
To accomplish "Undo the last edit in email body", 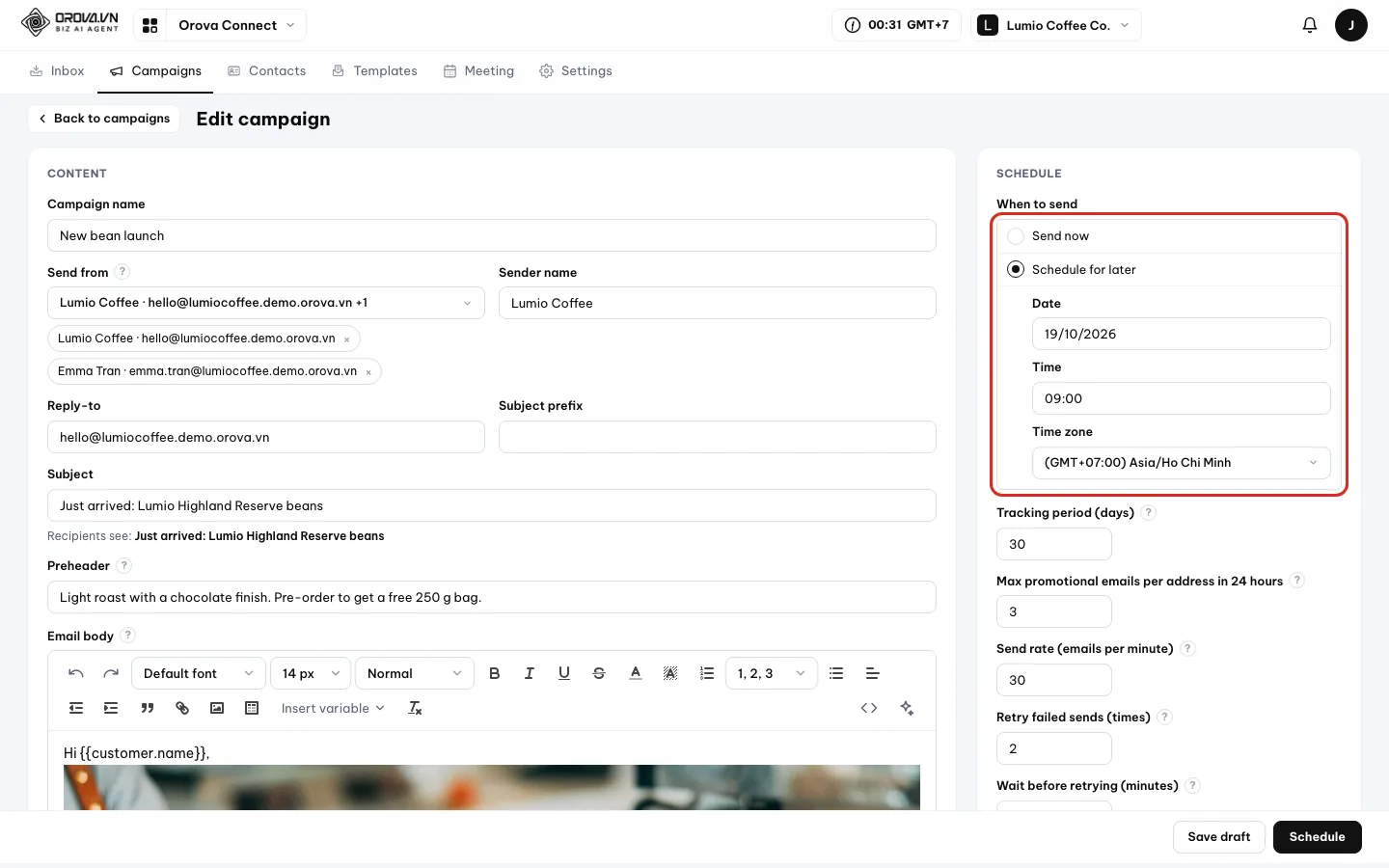I will [76, 673].
